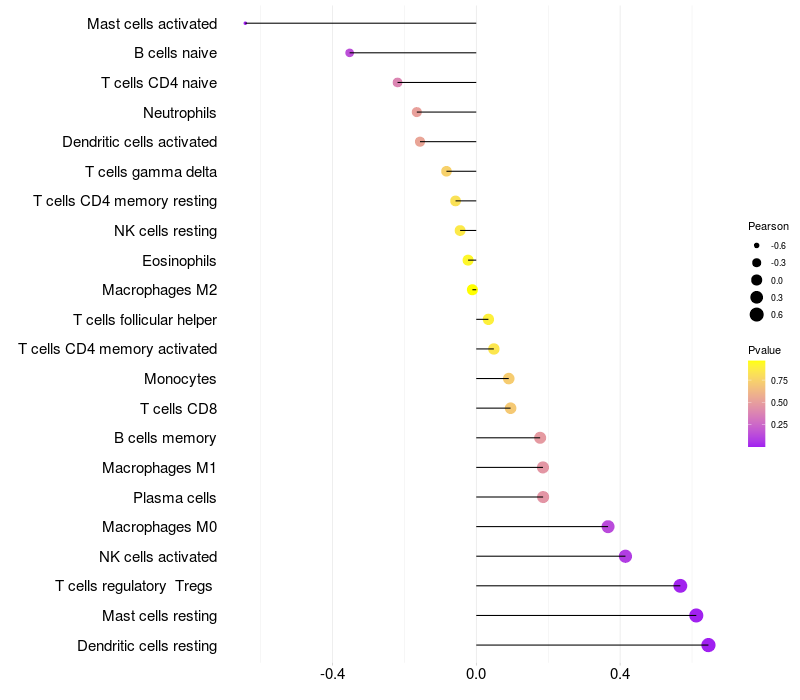
Task: Click the Macrophages M2 yellow dot
Action: (x=473, y=290)
